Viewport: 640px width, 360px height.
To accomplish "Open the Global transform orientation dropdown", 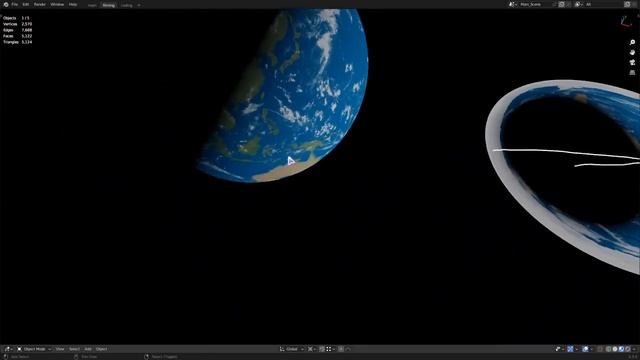I will pyautogui.click(x=292, y=349).
